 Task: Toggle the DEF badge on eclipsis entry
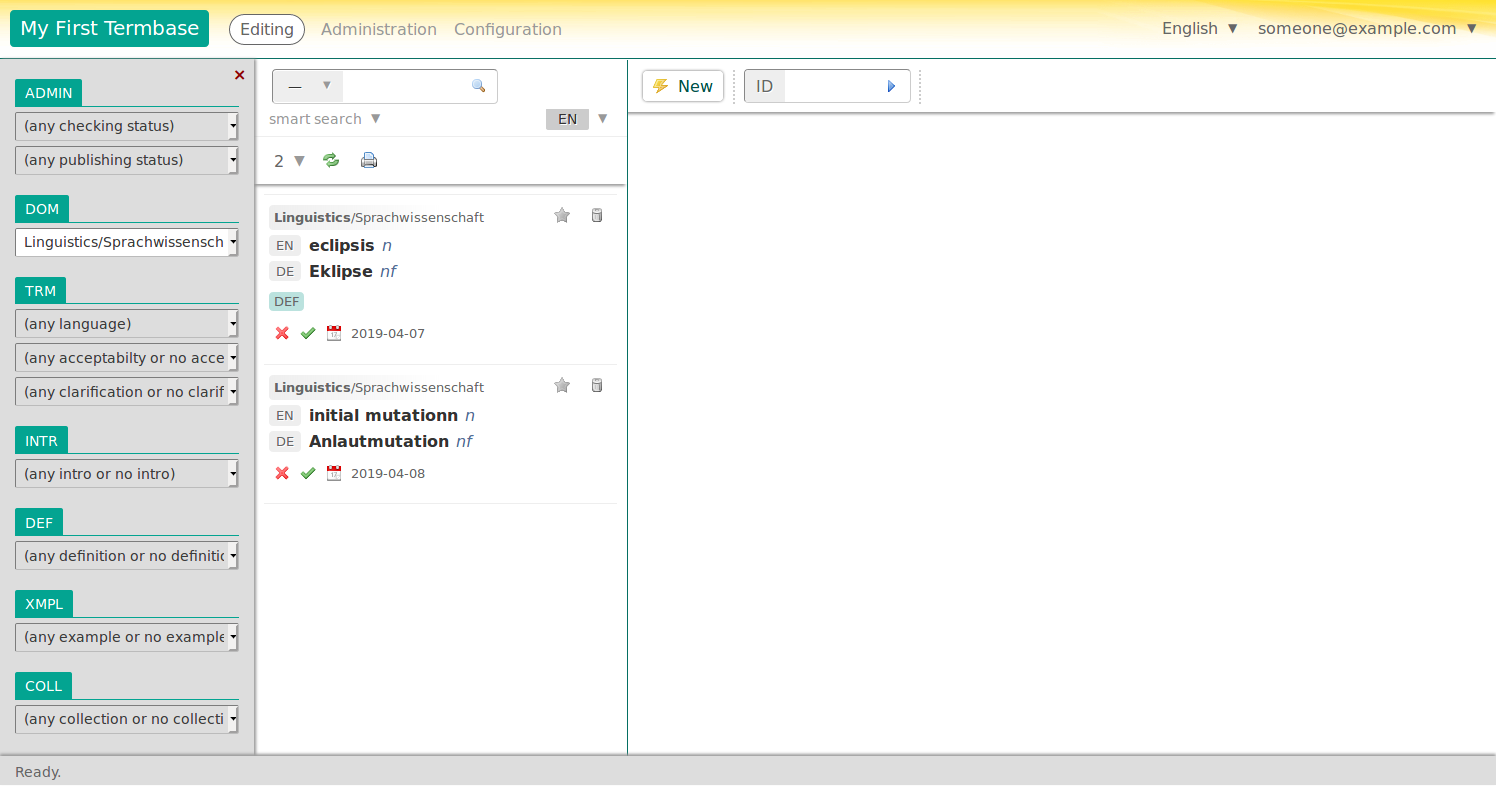coord(286,301)
